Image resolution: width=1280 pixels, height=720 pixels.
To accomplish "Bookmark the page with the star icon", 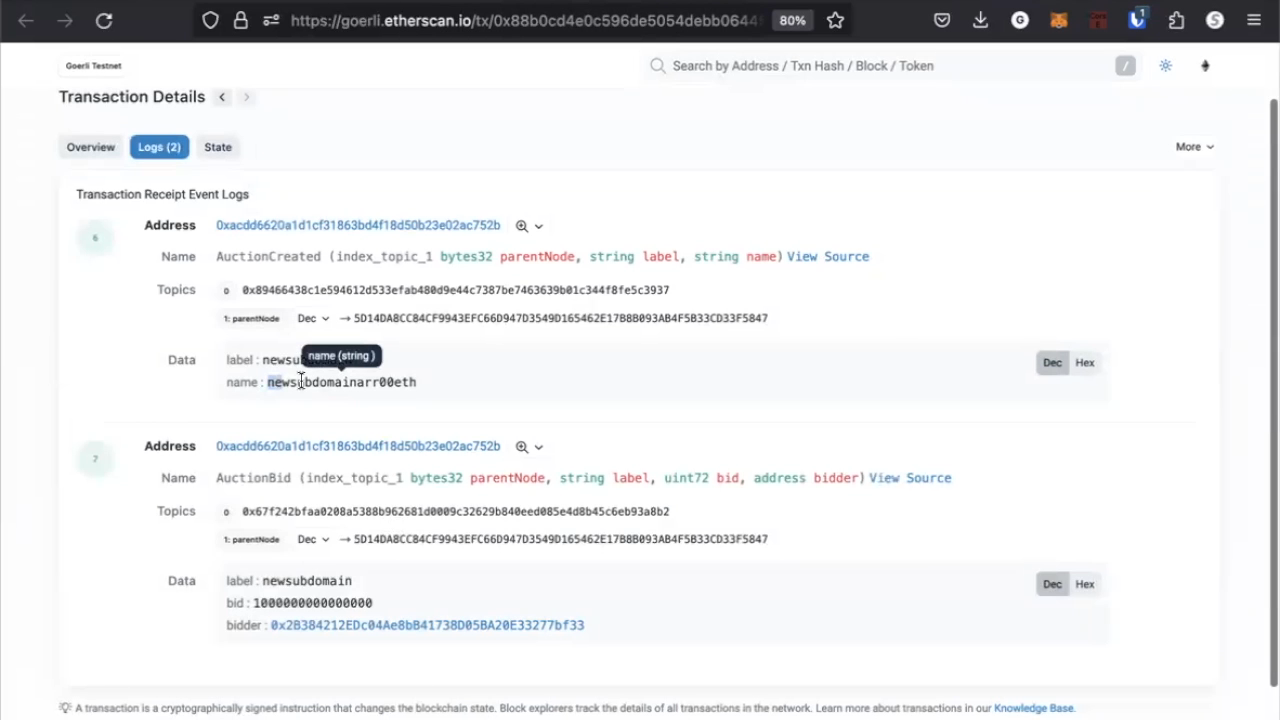I will pos(836,20).
